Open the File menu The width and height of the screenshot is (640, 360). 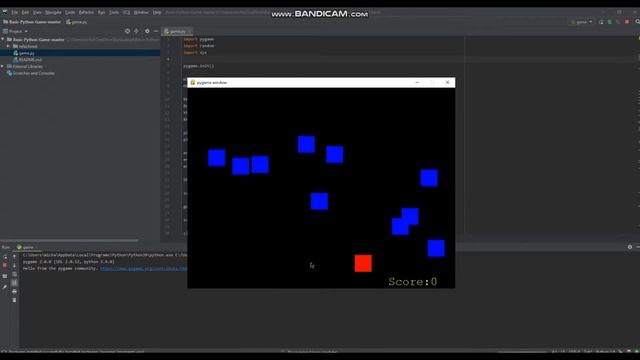point(14,13)
